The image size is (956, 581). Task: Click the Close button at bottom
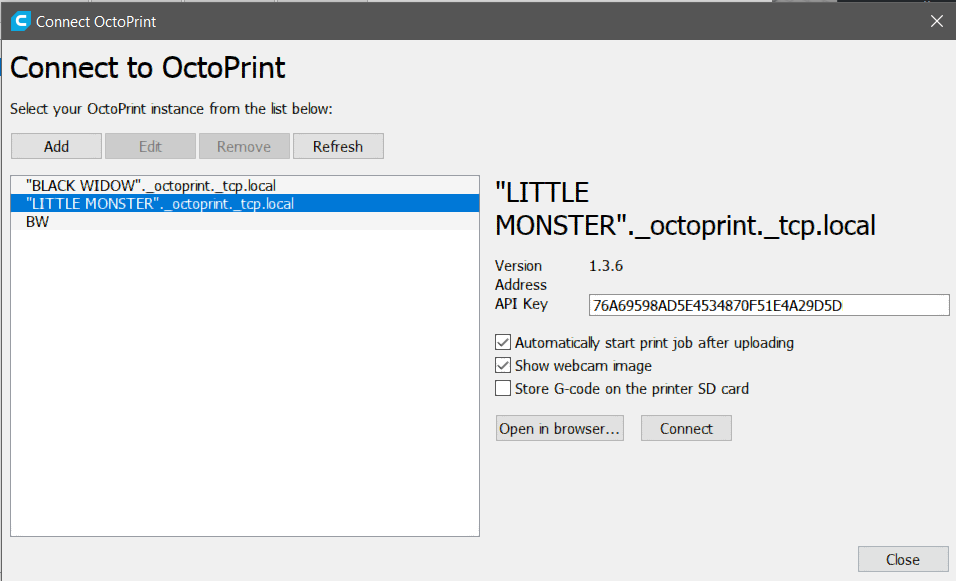click(x=903, y=559)
